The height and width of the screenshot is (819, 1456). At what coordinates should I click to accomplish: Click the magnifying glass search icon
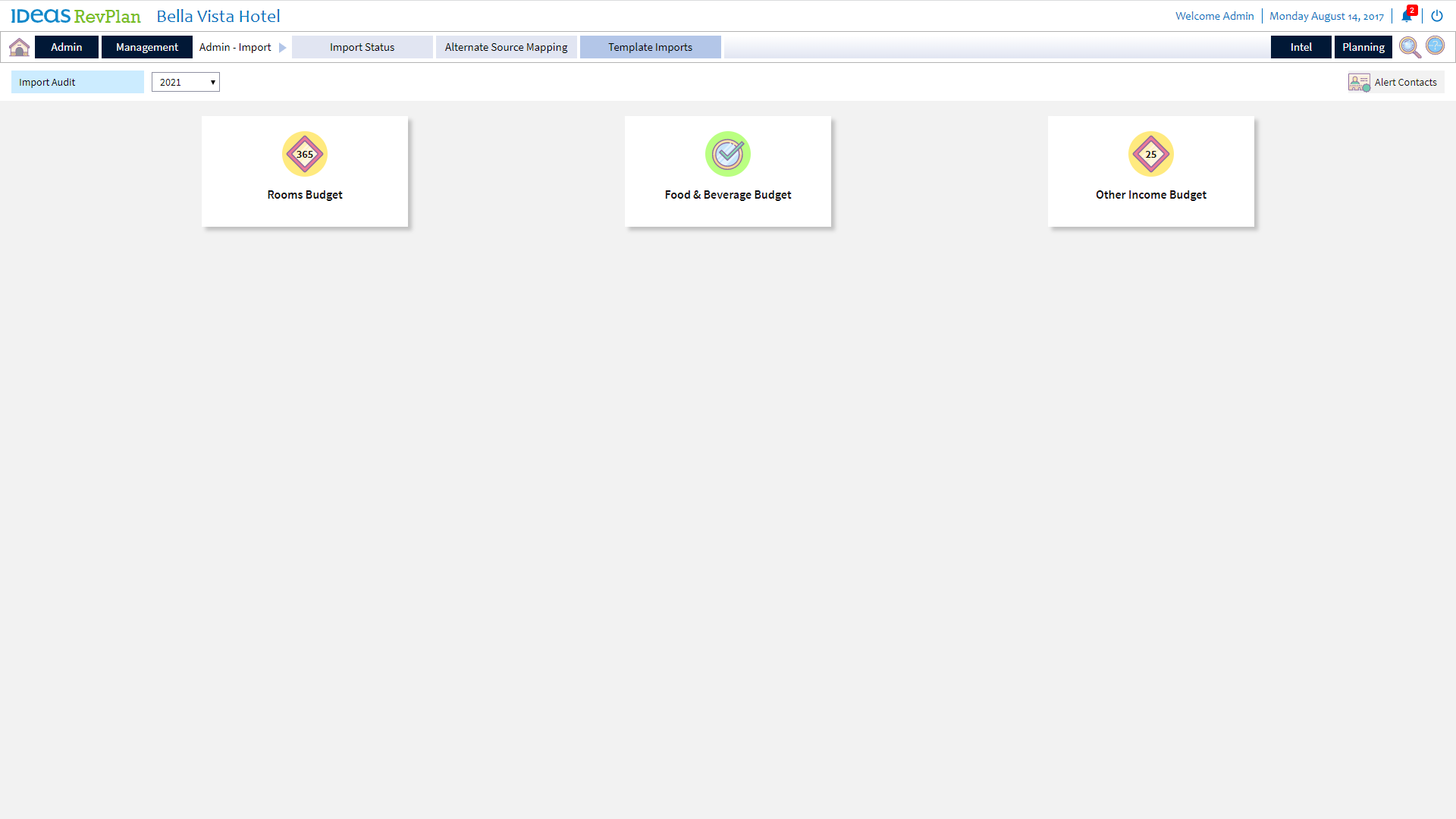pyautogui.click(x=1410, y=47)
